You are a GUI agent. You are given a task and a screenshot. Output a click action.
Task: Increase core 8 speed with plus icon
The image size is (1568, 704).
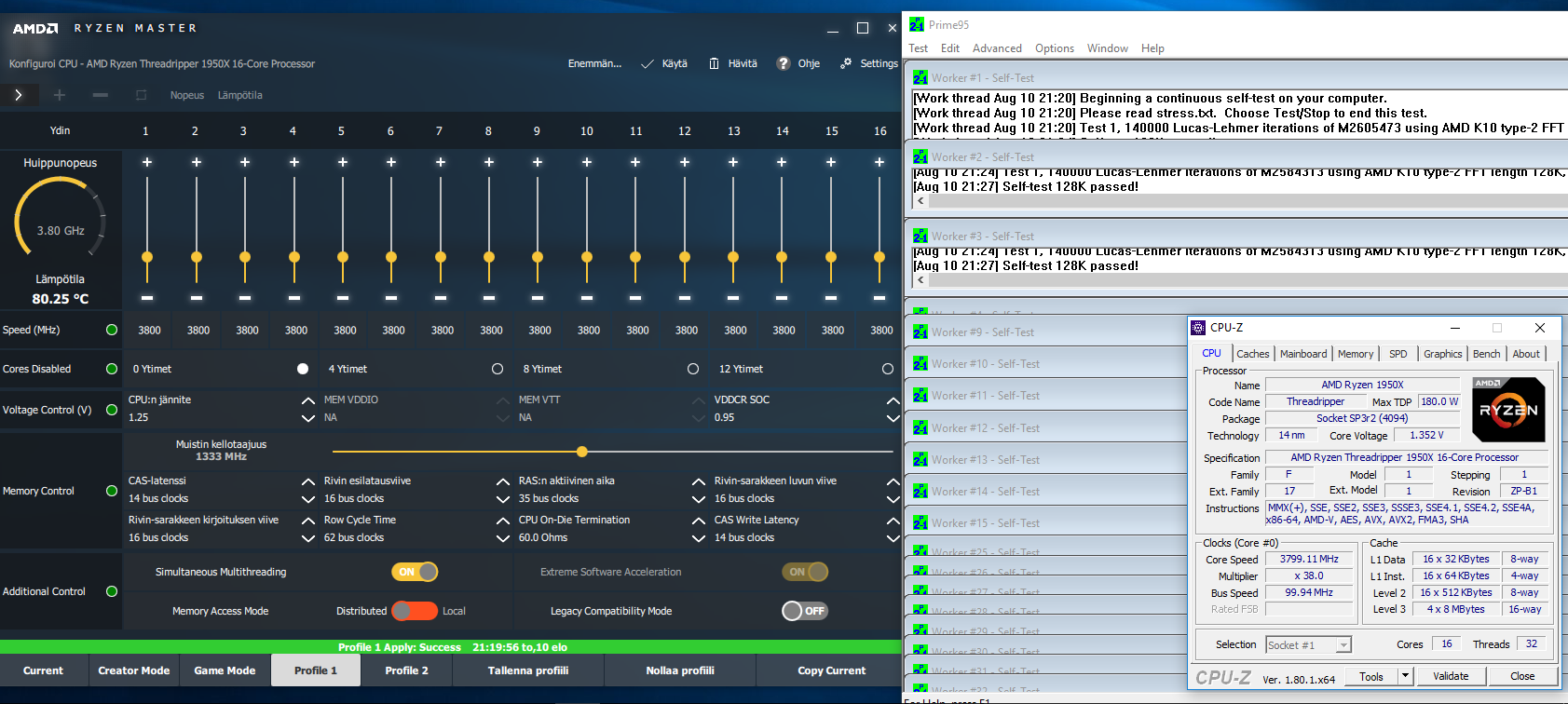coord(489,162)
